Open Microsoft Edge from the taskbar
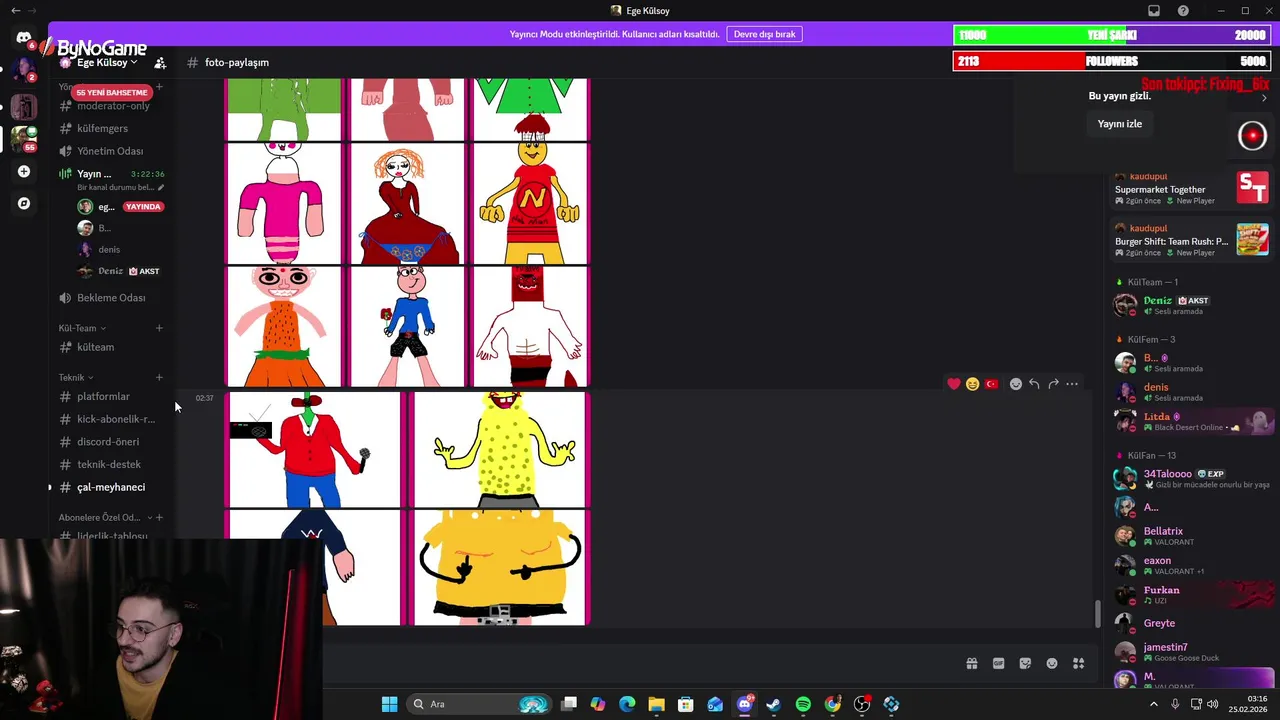Screen dimensions: 1280x720 click(627, 704)
